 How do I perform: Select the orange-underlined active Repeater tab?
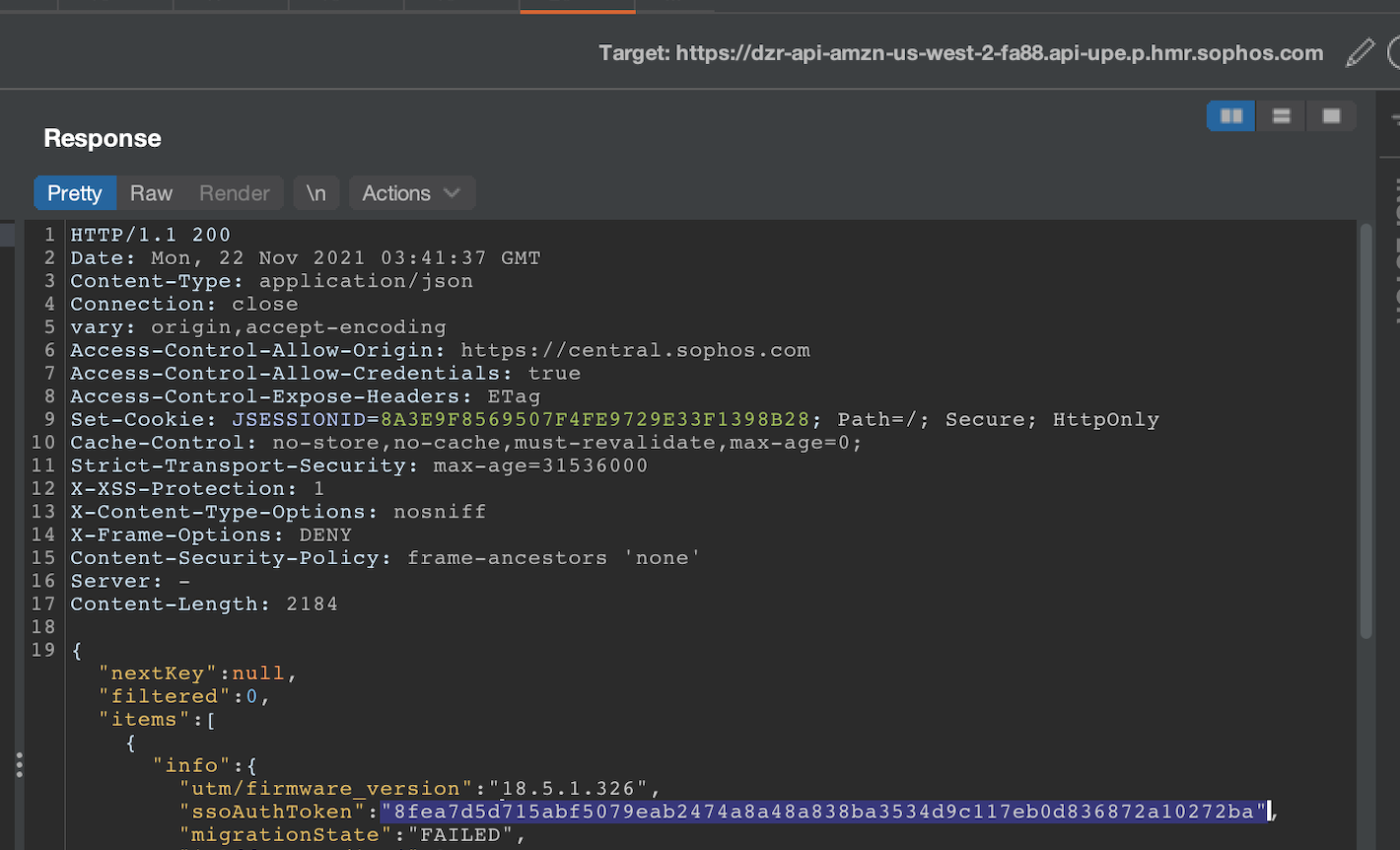[x=577, y=6]
